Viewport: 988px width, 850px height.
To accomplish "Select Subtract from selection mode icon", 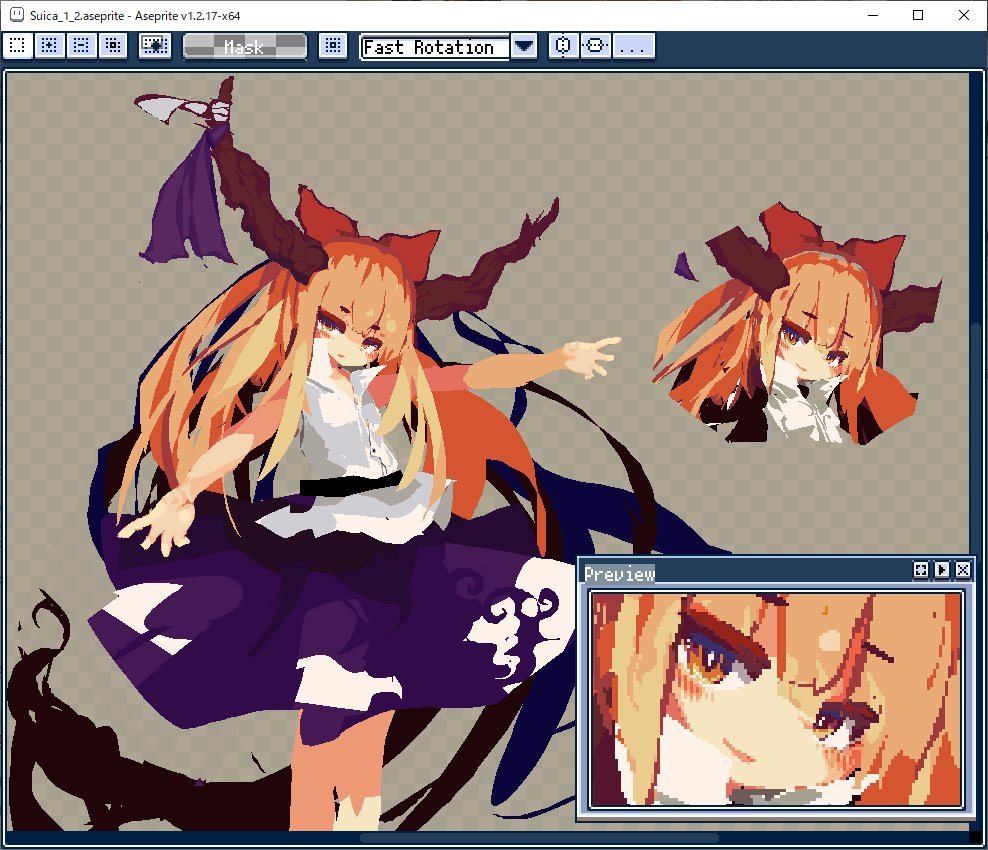I will coord(81,46).
